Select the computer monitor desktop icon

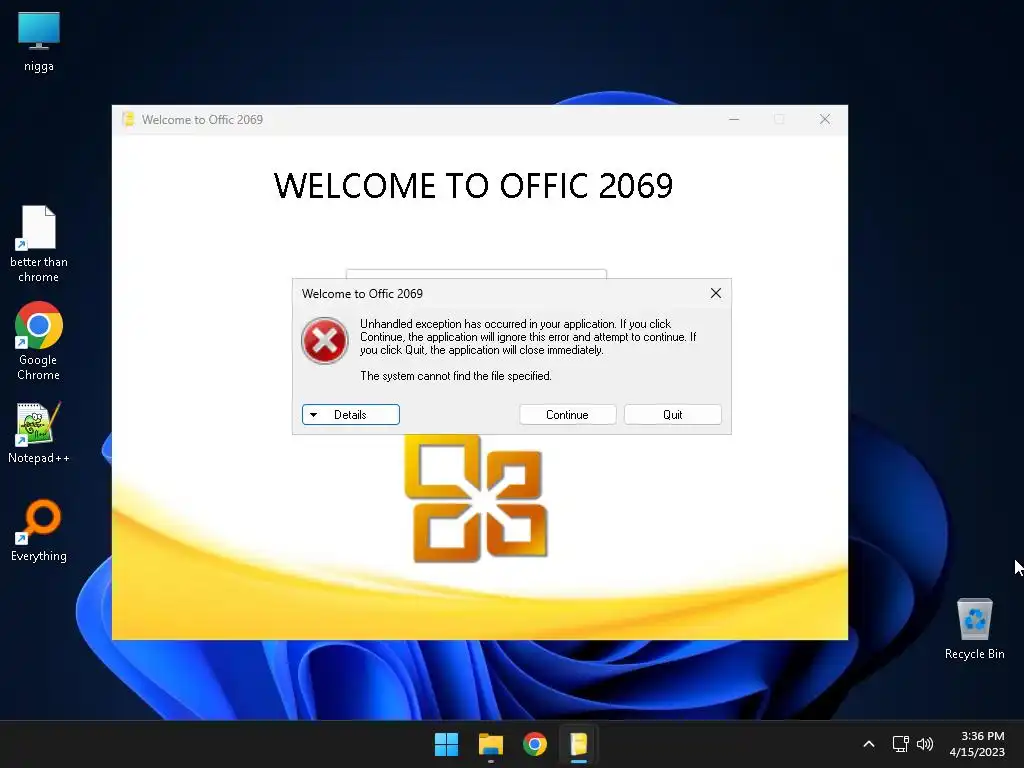[x=39, y=42]
